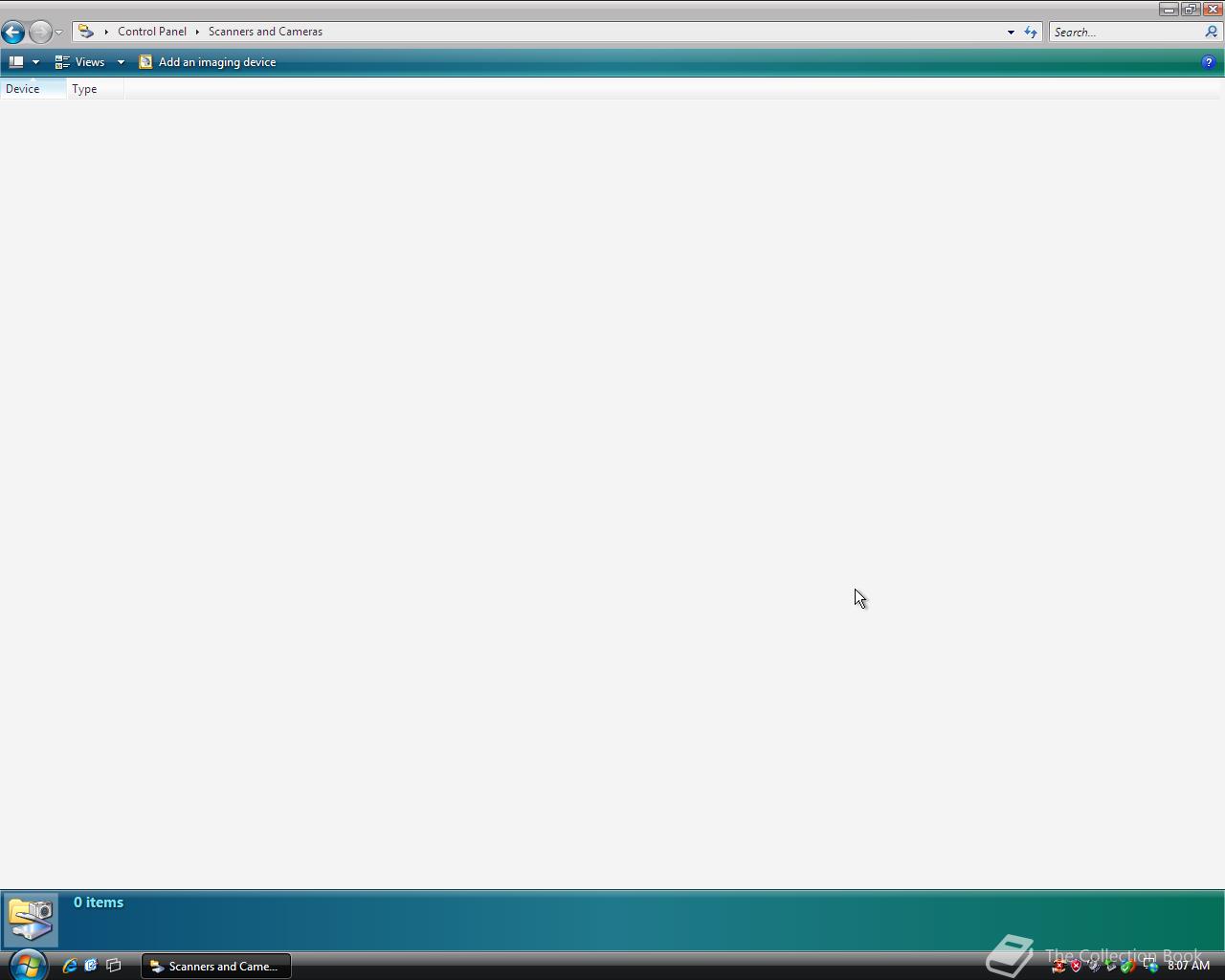
Task: Open the Help question mark icon
Action: click(1208, 62)
